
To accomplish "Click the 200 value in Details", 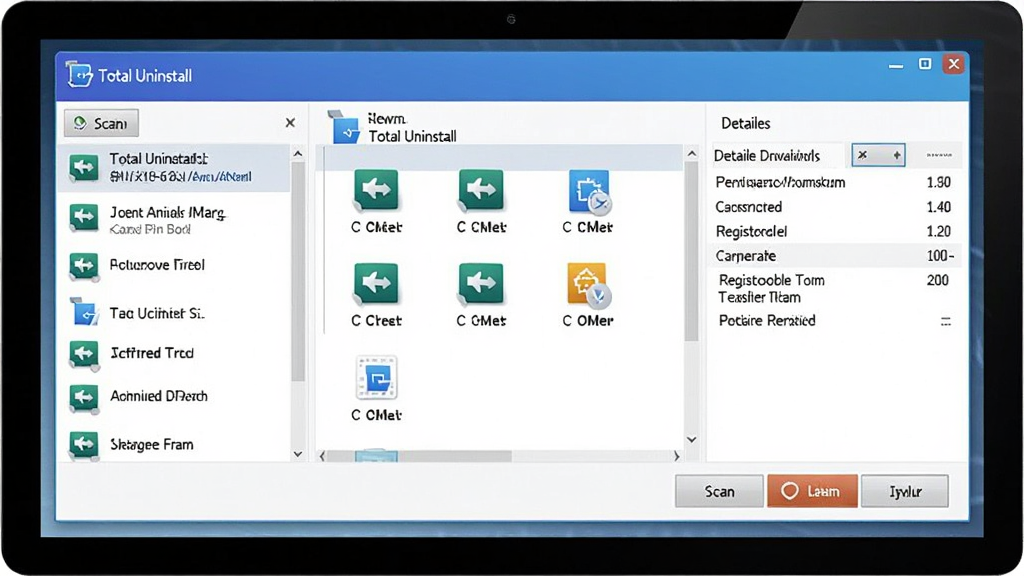I will (x=938, y=280).
